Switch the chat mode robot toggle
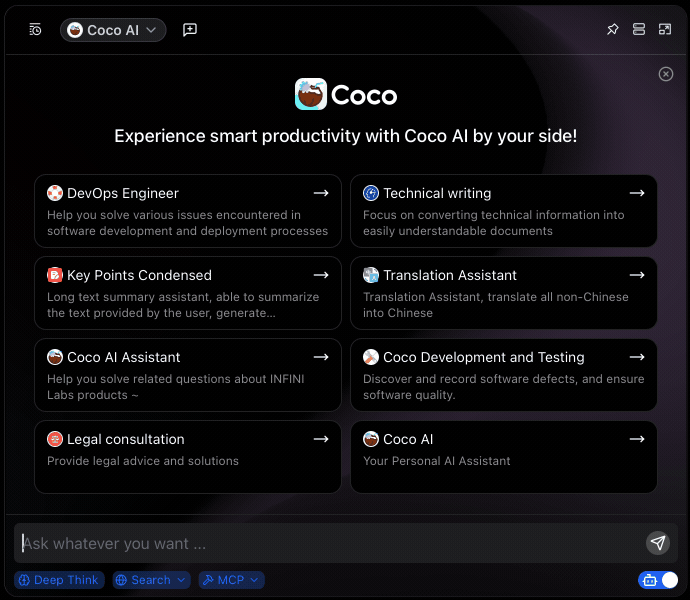This screenshot has width=690, height=600. (658, 580)
